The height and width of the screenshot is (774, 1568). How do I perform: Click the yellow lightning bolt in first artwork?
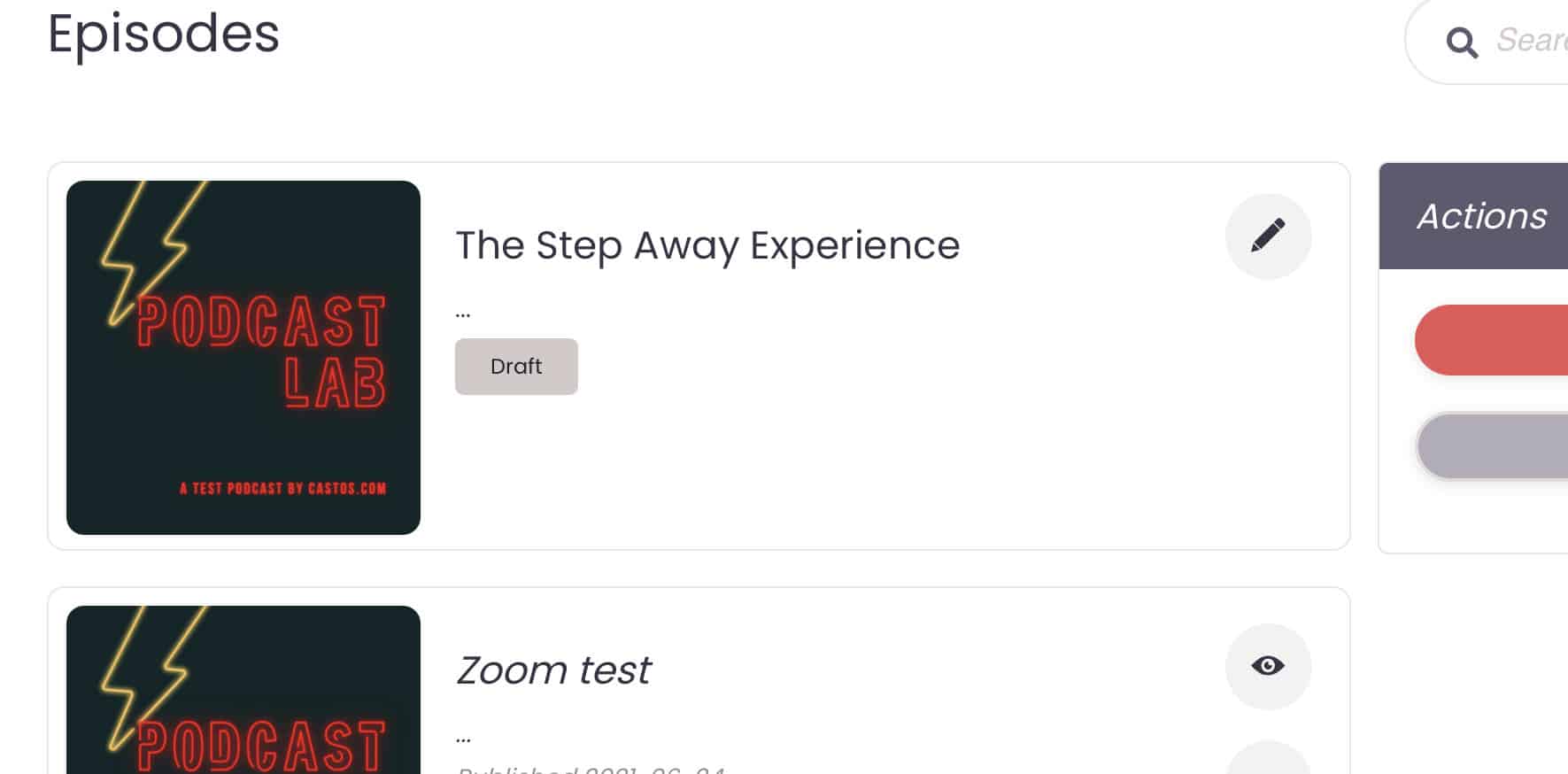point(152,250)
